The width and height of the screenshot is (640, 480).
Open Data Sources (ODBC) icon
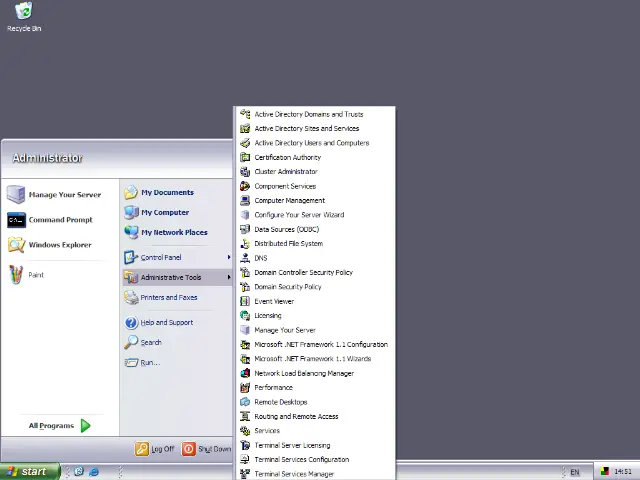(245, 229)
